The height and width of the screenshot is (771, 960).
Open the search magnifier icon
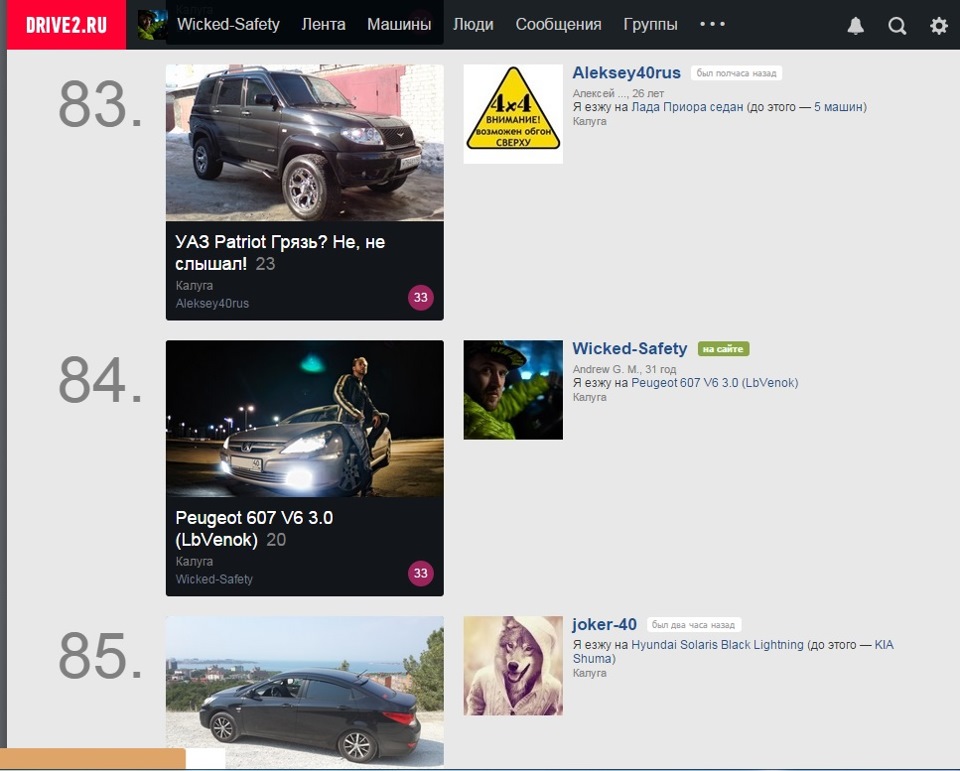(897, 26)
